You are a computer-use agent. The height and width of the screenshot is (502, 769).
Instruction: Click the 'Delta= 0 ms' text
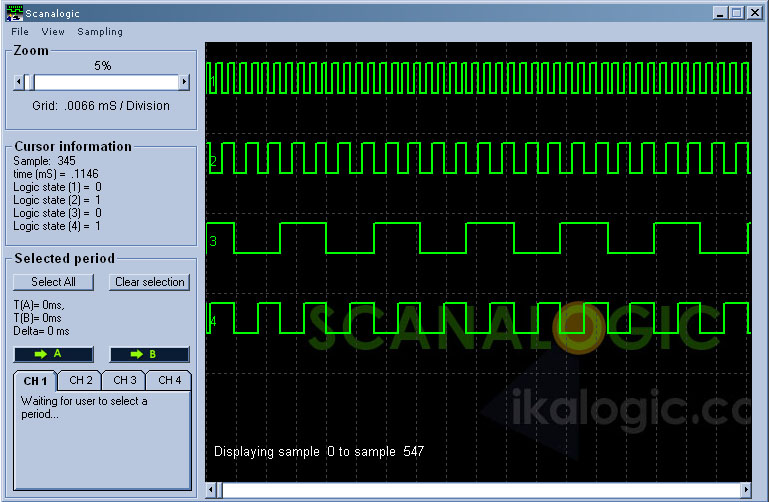click(x=41, y=331)
